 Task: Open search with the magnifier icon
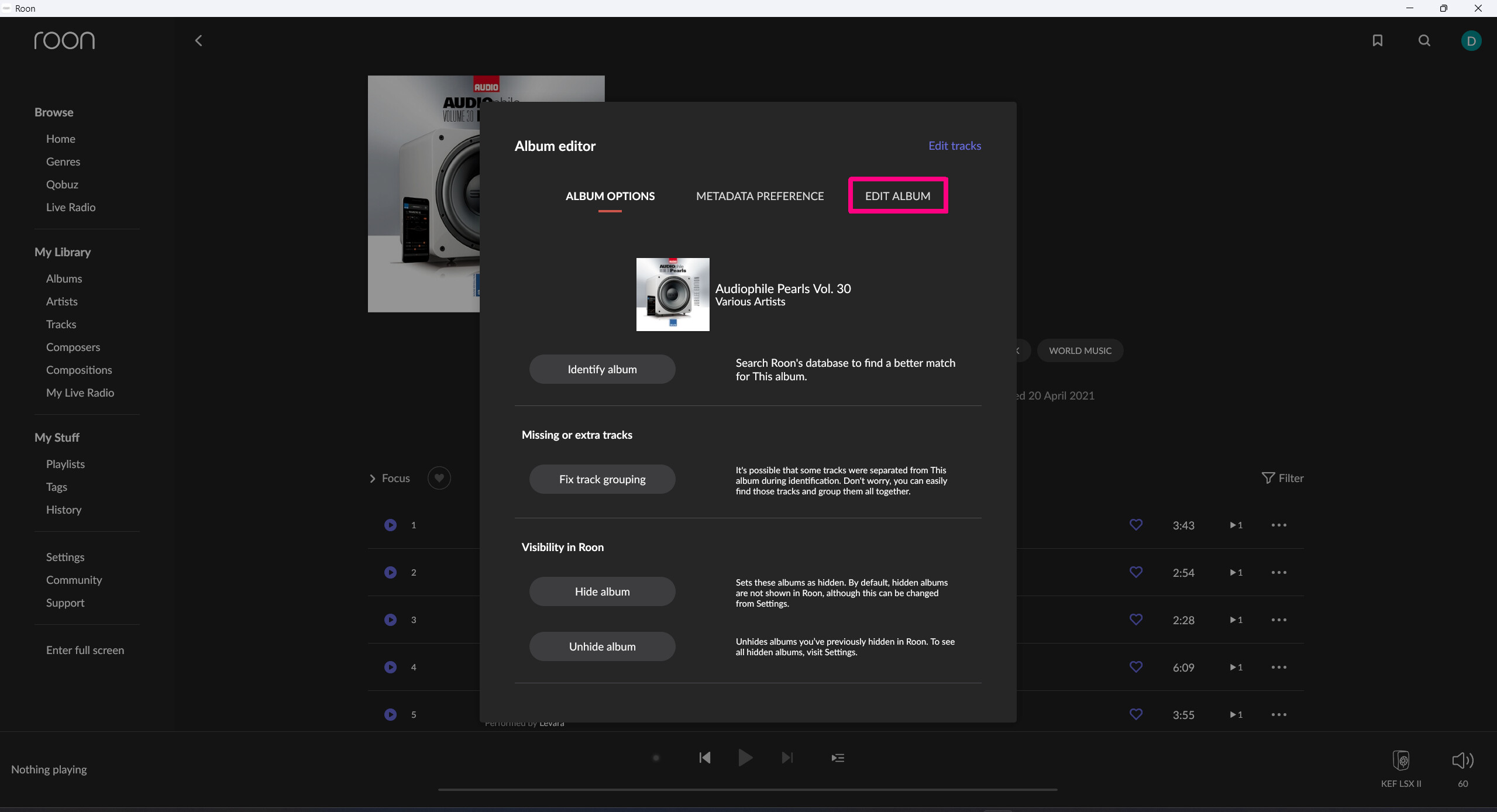pyautogui.click(x=1424, y=40)
